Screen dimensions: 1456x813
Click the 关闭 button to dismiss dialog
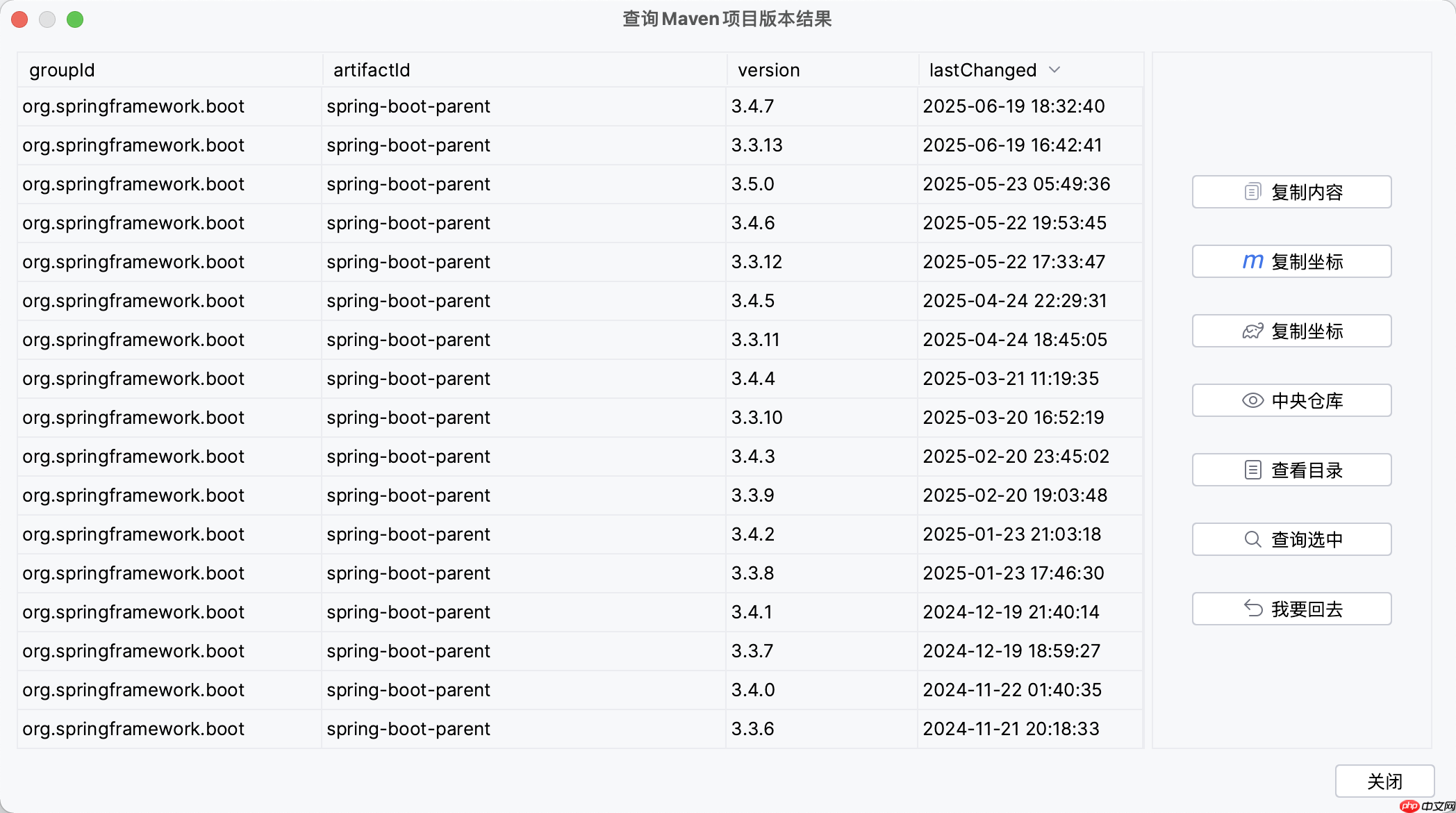[x=1384, y=781]
